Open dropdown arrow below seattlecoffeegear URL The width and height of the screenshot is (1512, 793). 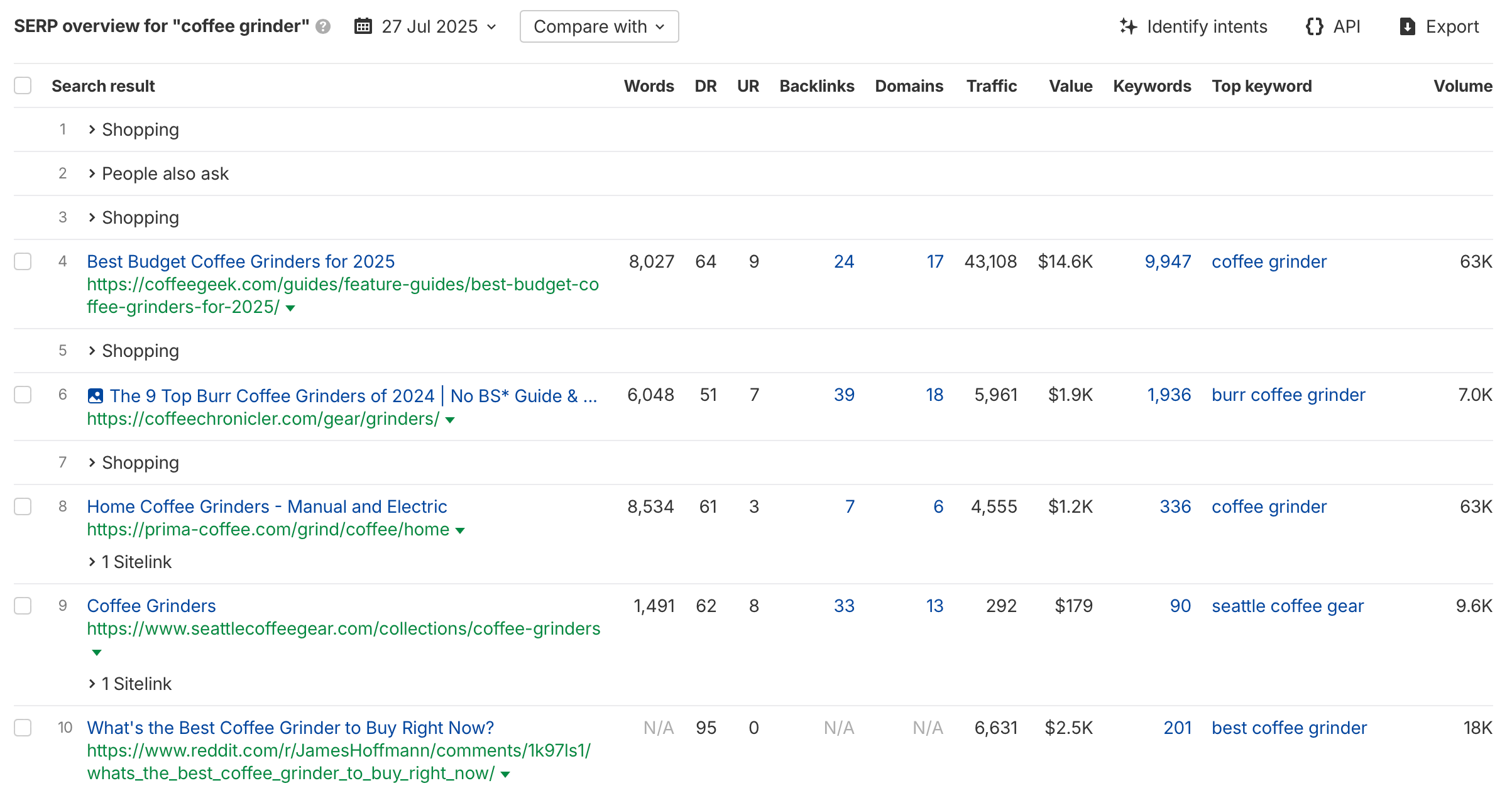97,652
